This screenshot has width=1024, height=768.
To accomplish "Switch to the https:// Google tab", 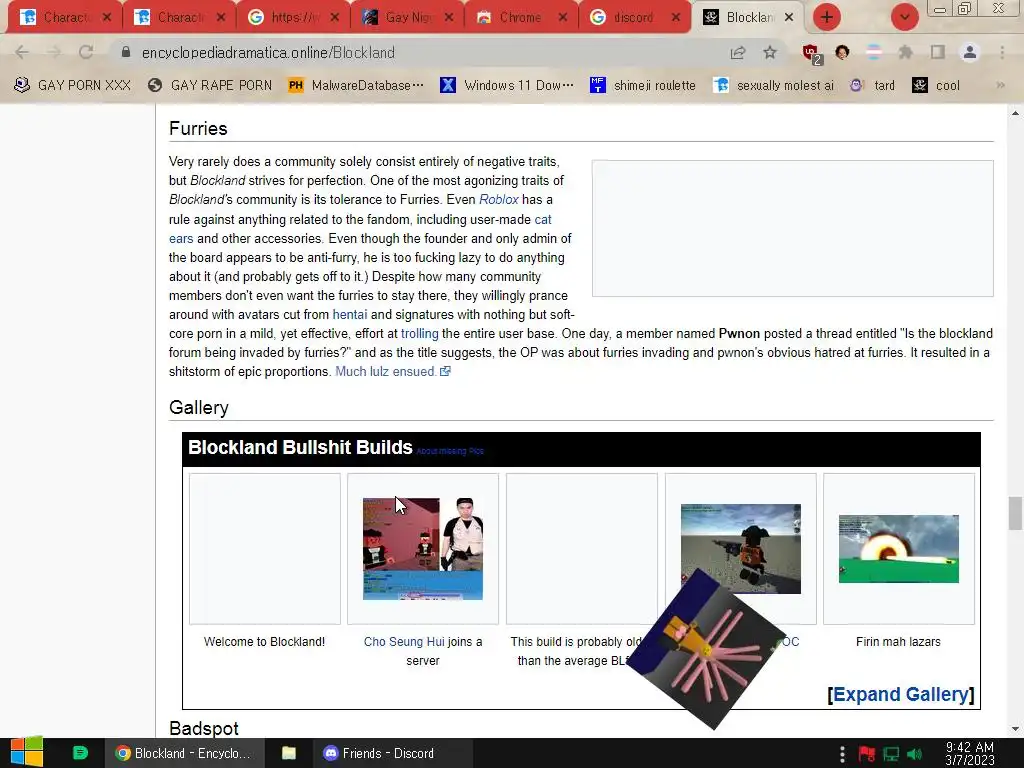I will click(292, 17).
